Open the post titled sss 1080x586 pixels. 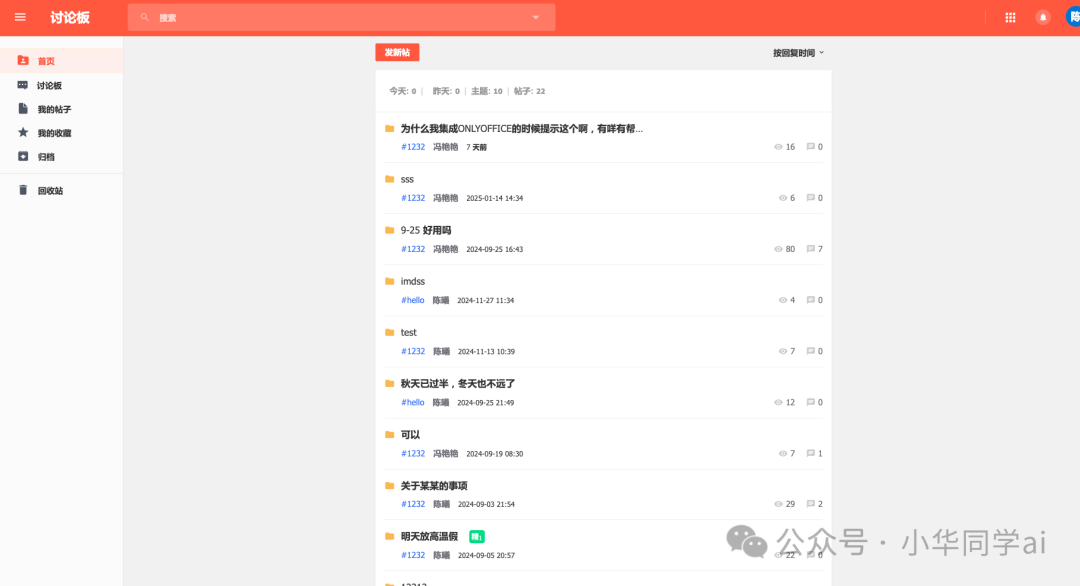407,180
